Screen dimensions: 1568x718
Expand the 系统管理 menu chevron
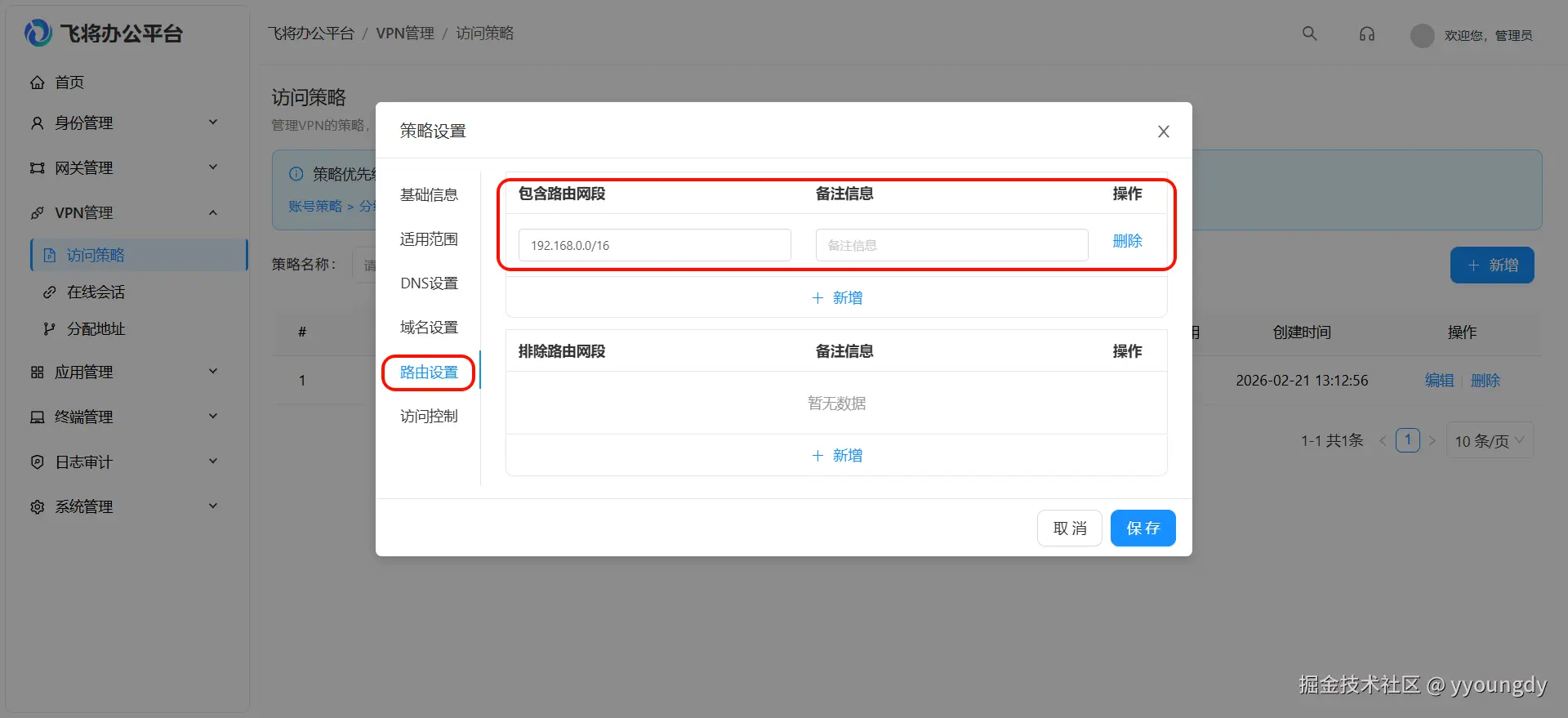tap(213, 506)
